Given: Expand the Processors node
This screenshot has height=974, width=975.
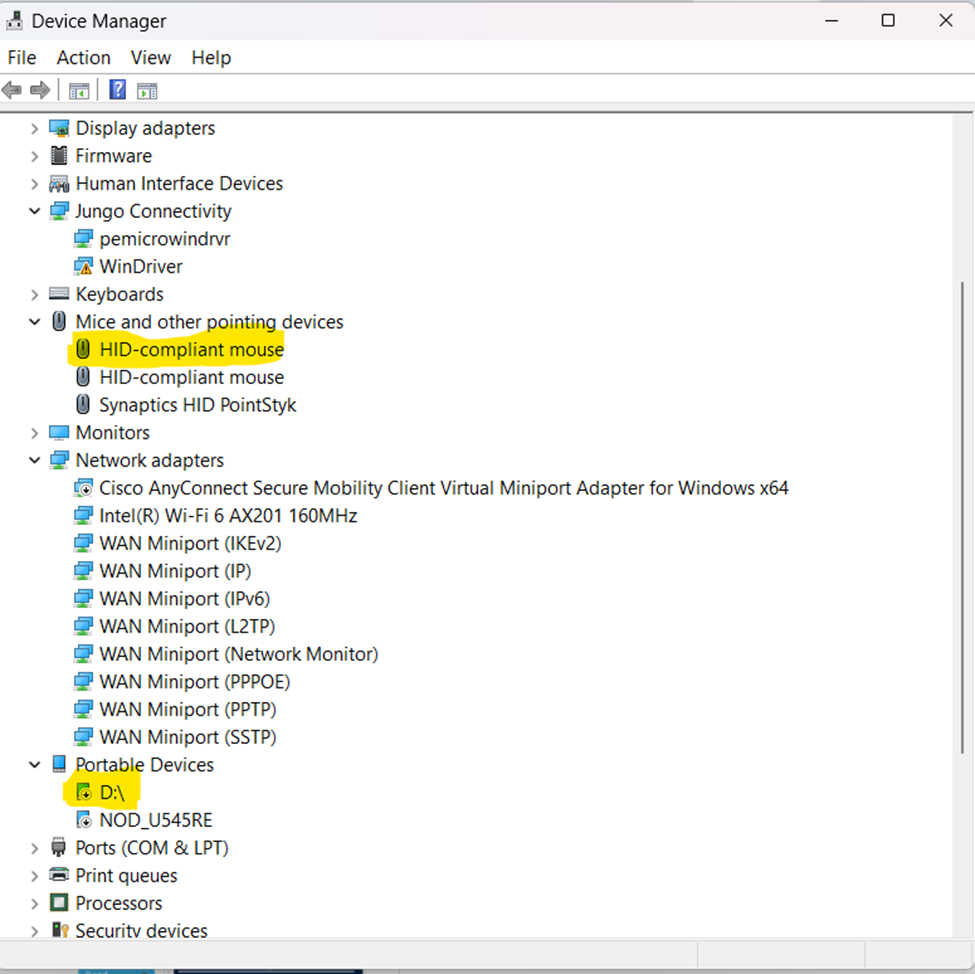Looking at the screenshot, I should 35,903.
